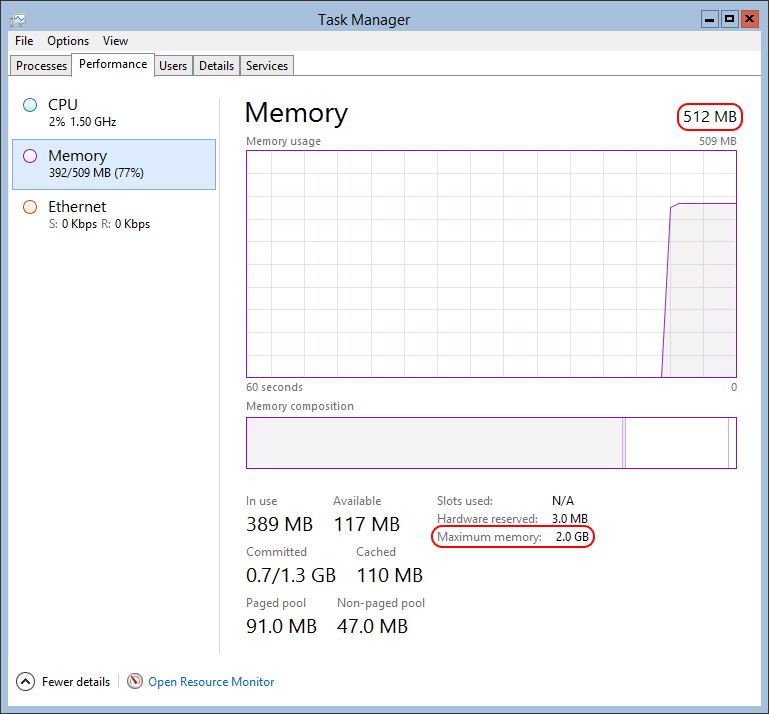Click the 2% 1.50 GHz CPU text

click(82, 122)
